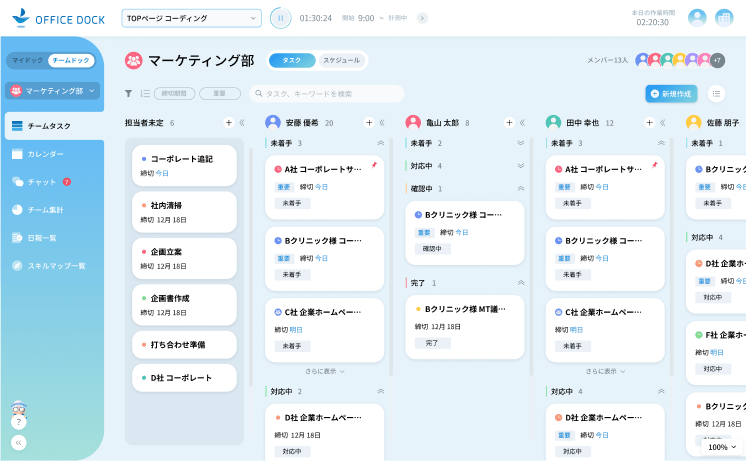Open the コーポレート追記 task card
Screen dimensions: 746x461
[x=185, y=166]
